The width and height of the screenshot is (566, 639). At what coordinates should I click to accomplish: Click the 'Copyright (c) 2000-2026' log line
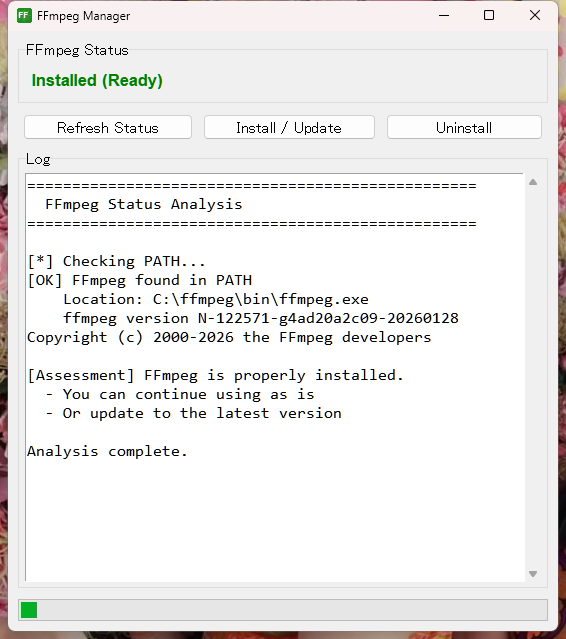point(229,337)
